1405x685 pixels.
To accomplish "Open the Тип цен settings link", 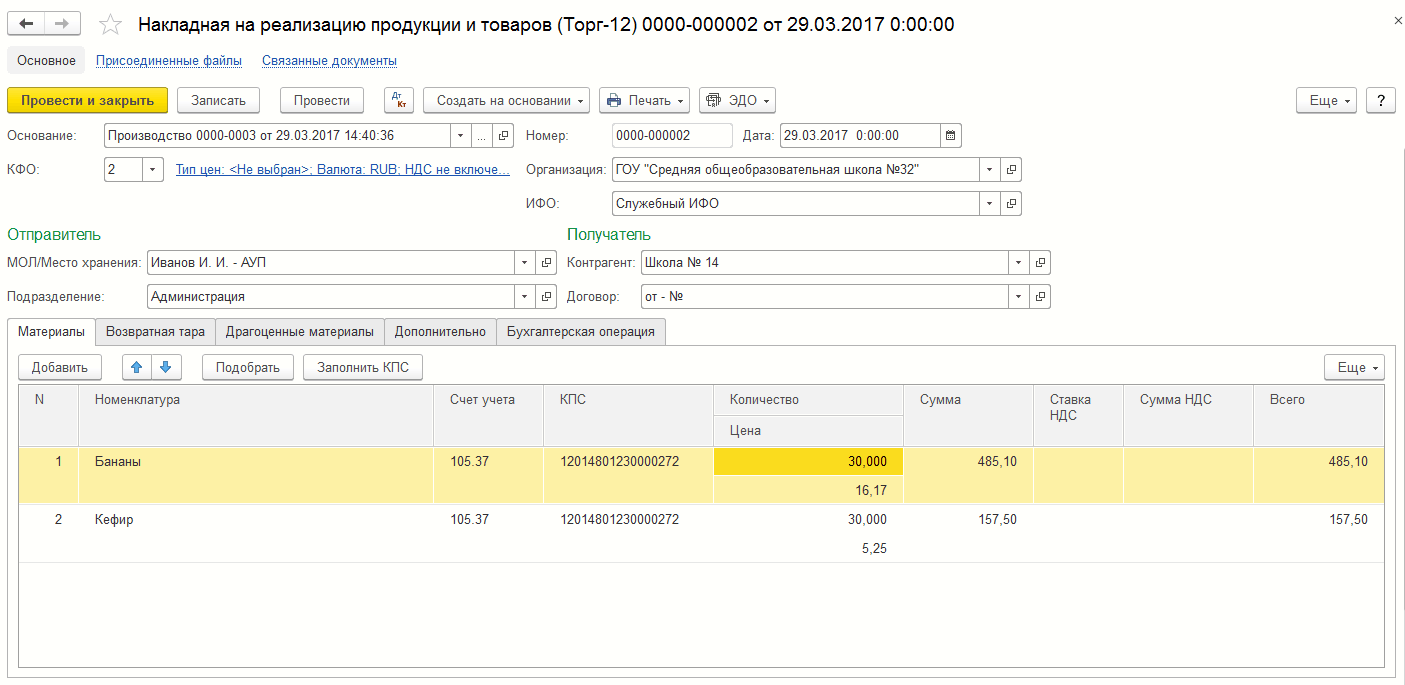I will pos(343,170).
